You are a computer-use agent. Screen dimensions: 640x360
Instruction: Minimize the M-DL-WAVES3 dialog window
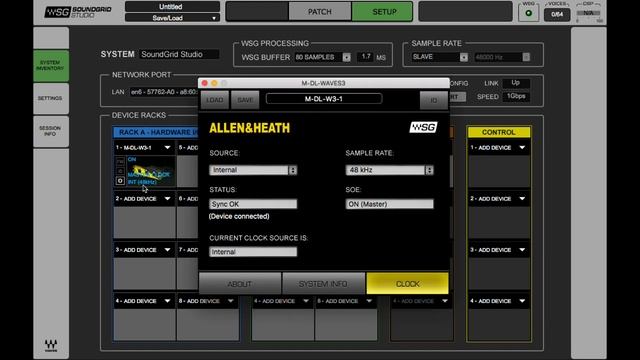click(214, 83)
